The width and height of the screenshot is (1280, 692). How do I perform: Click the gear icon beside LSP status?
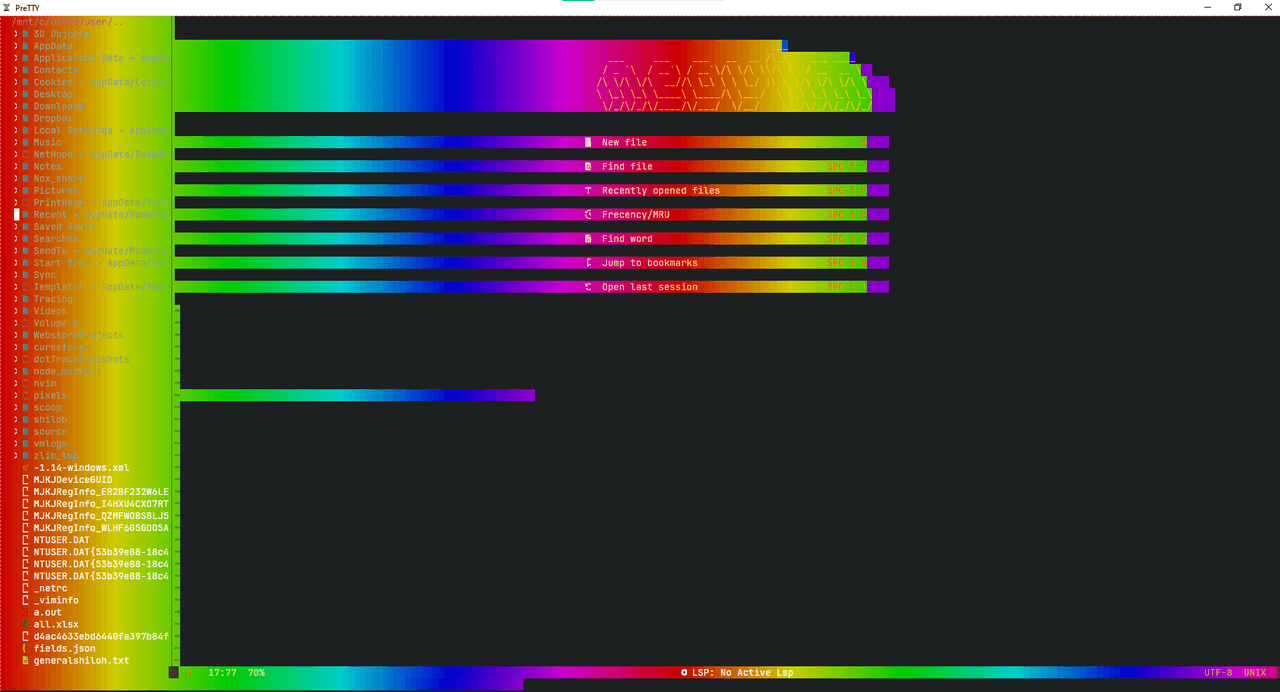coord(684,673)
